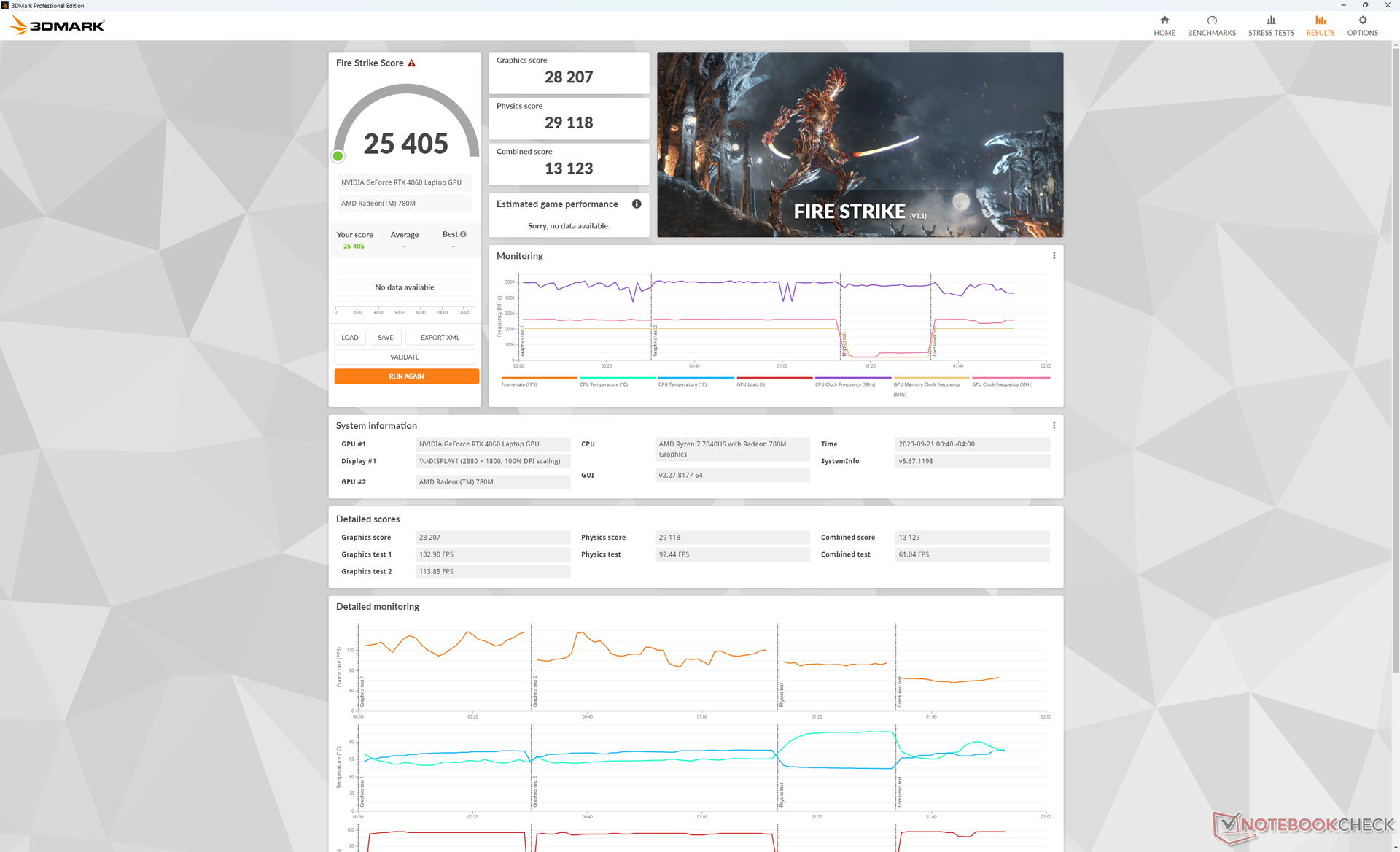Open the Benchmarks gauge icon
The width and height of the screenshot is (1400, 852).
point(1211,20)
